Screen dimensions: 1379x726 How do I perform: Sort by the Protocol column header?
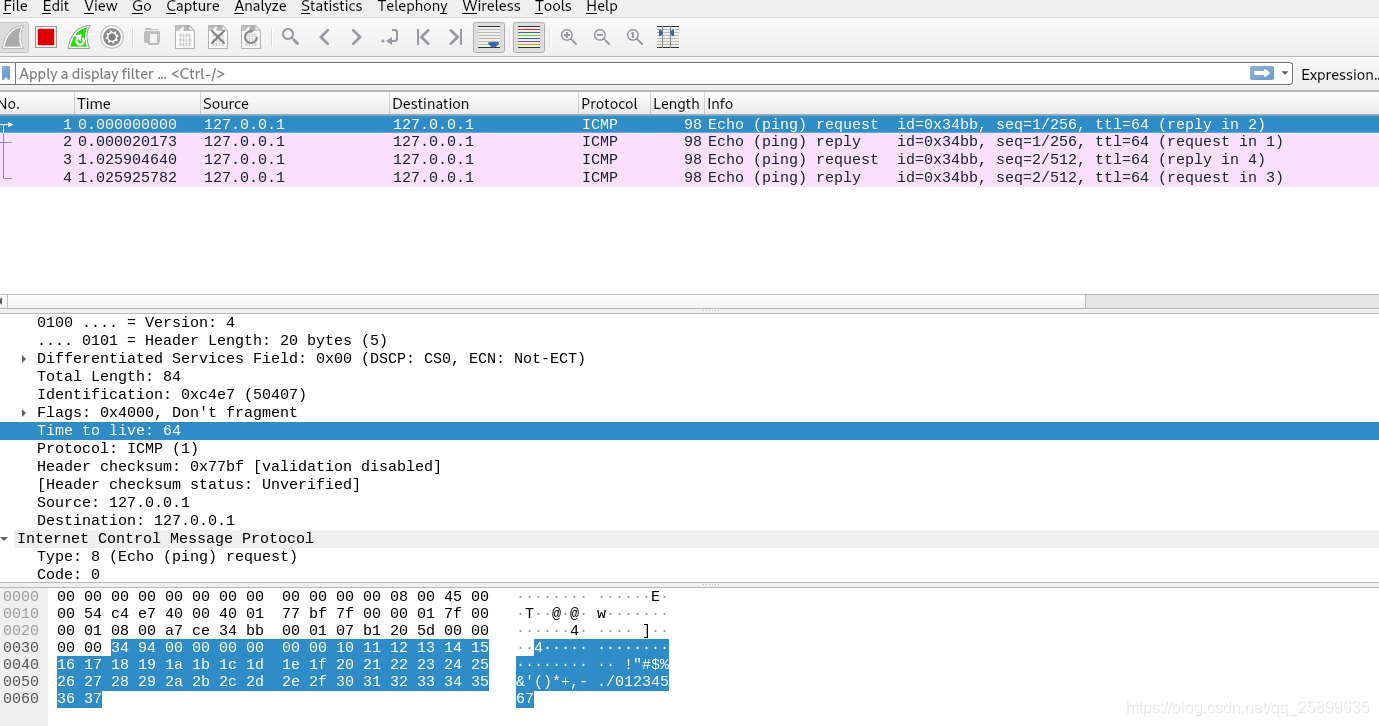click(614, 104)
